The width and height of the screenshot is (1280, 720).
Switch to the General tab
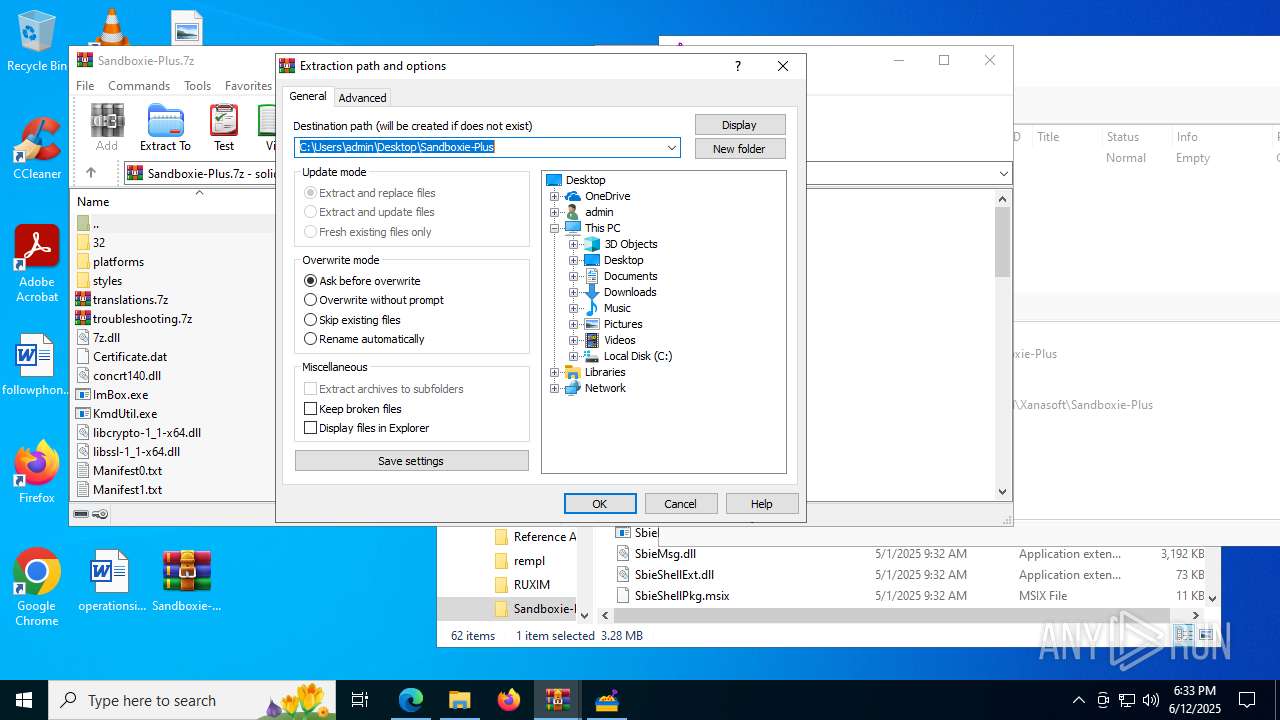pos(308,96)
